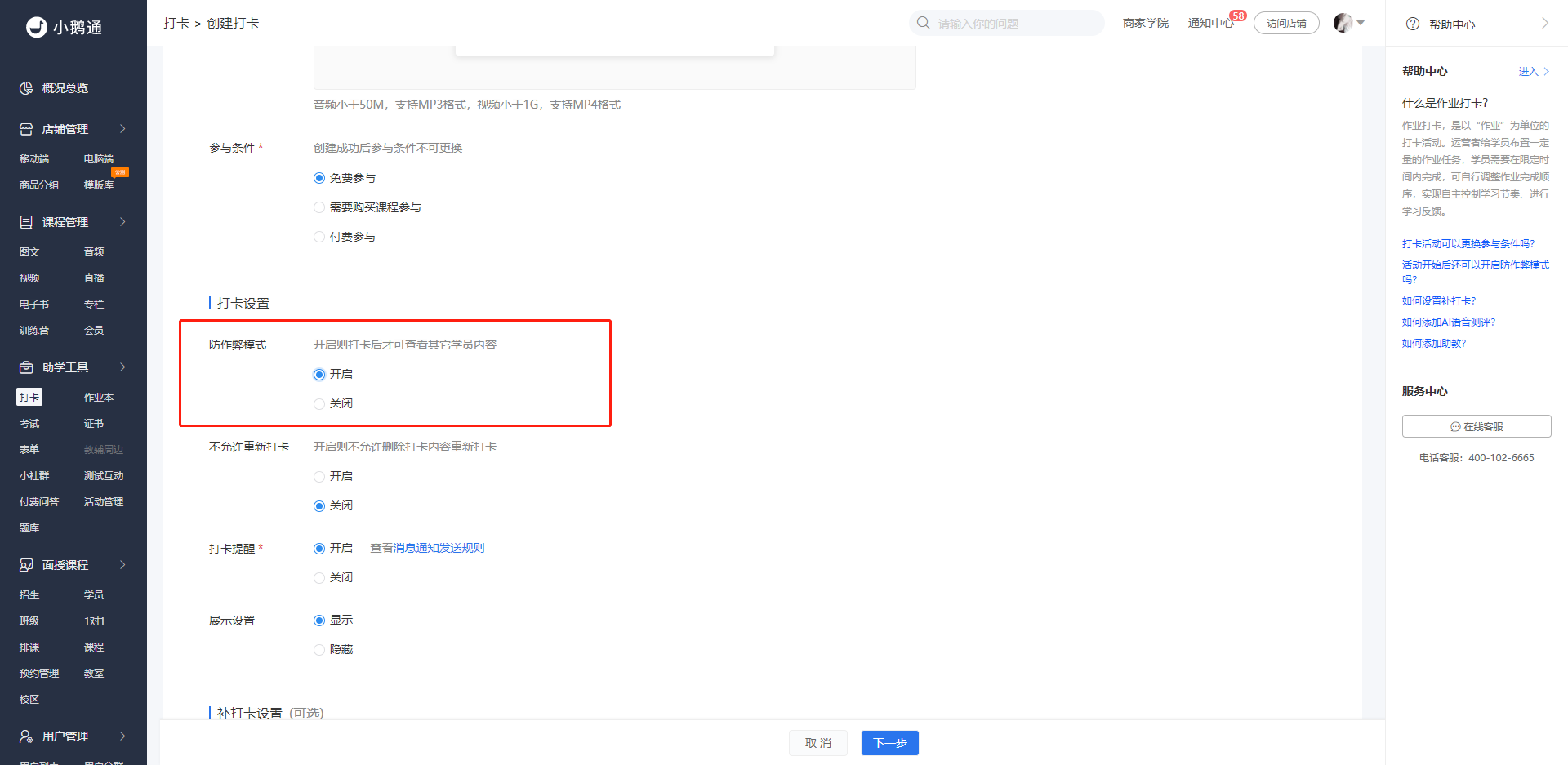Open 商家学院 link
Viewport: 1568px width, 765px height.
click(x=1146, y=23)
